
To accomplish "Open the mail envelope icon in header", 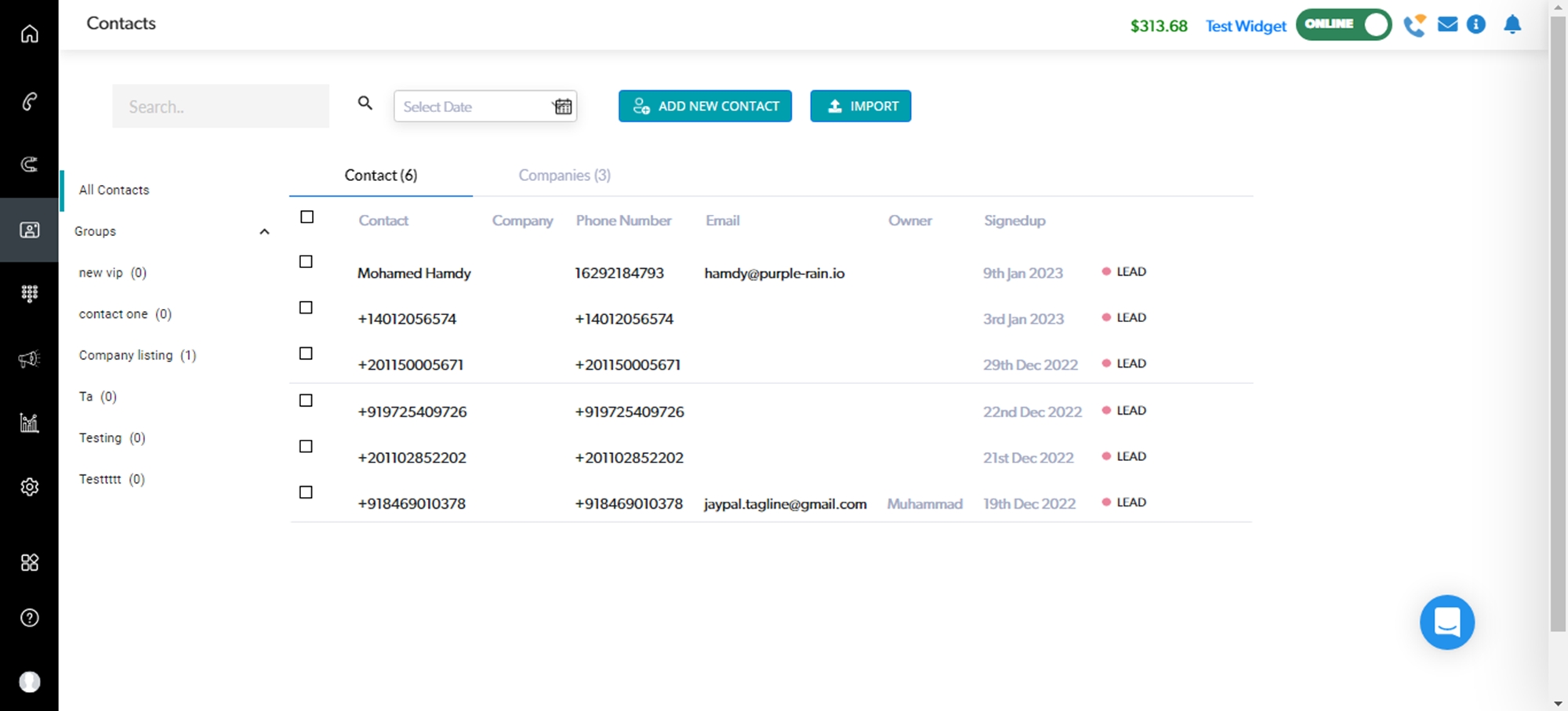I will point(1447,25).
